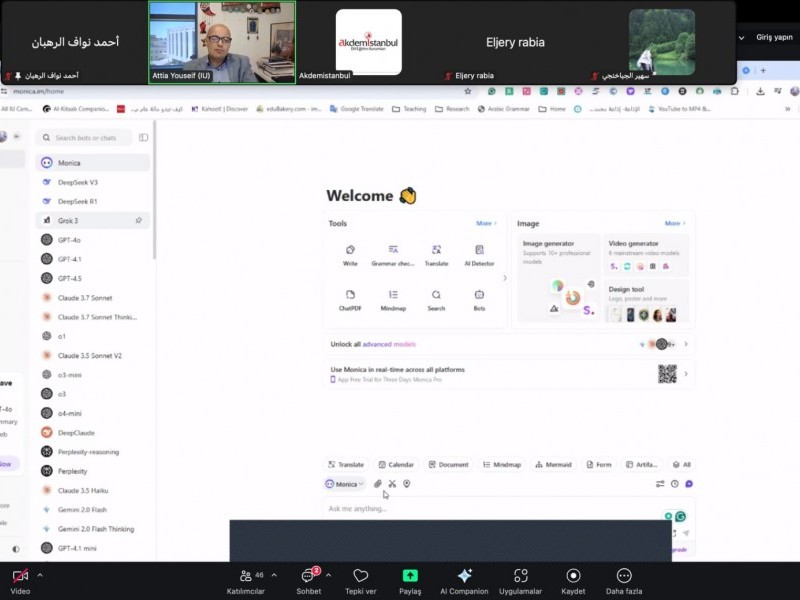Bookmark page with star icon in address bar
The height and width of the screenshot is (600, 800).
(467, 91)
